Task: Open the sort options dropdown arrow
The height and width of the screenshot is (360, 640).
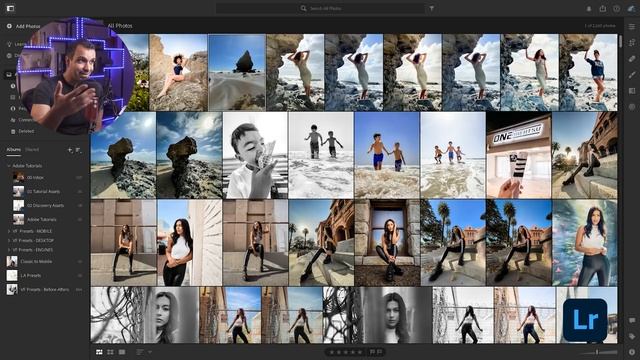Action: tap(150, 352)
